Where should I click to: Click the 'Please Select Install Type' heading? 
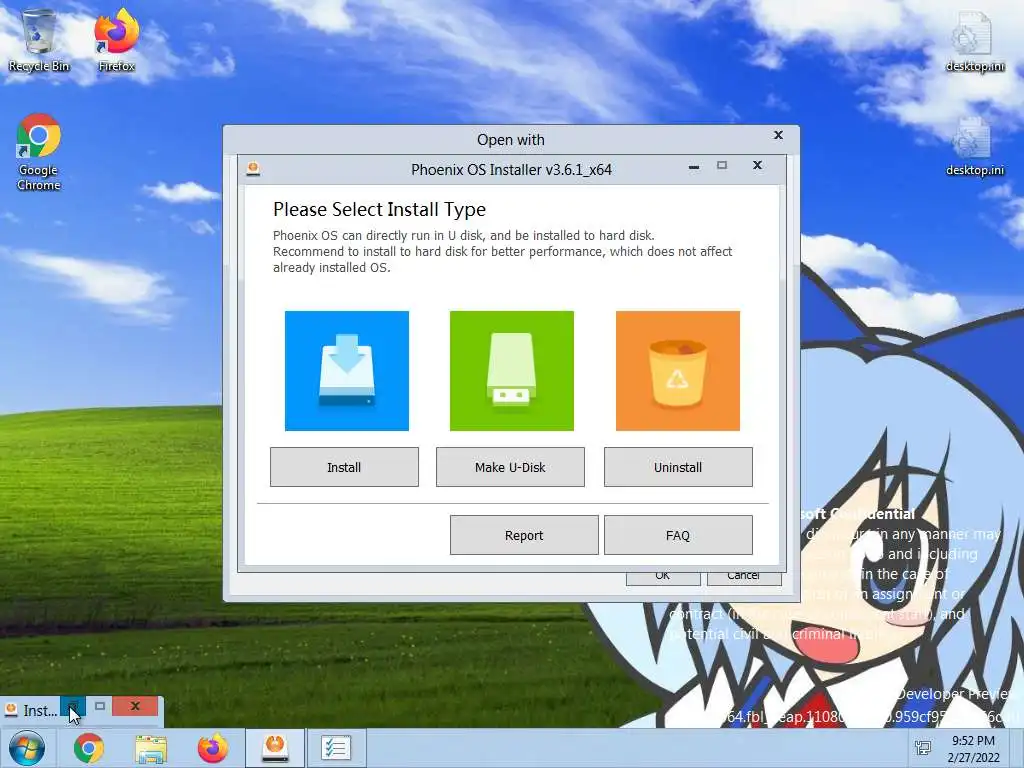click(379, 209)
